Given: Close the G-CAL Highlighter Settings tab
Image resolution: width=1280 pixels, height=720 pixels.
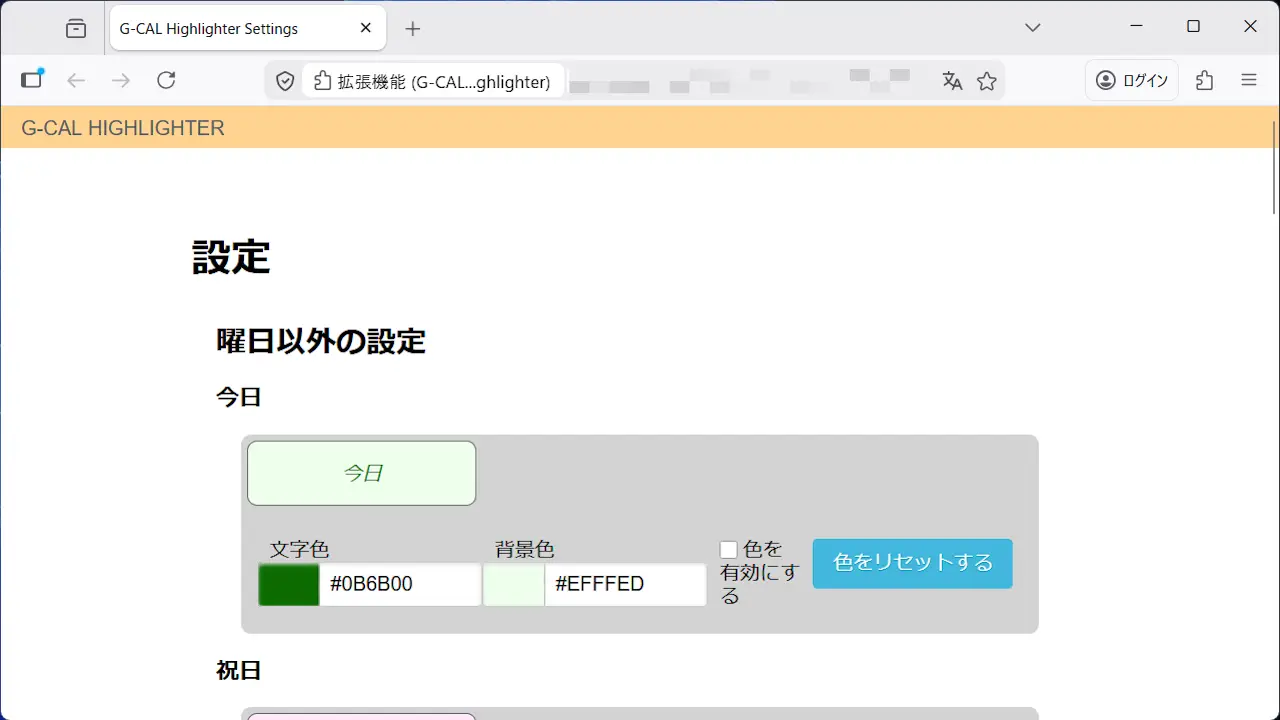Looking at the screenshot, I should tap(366, 29).
